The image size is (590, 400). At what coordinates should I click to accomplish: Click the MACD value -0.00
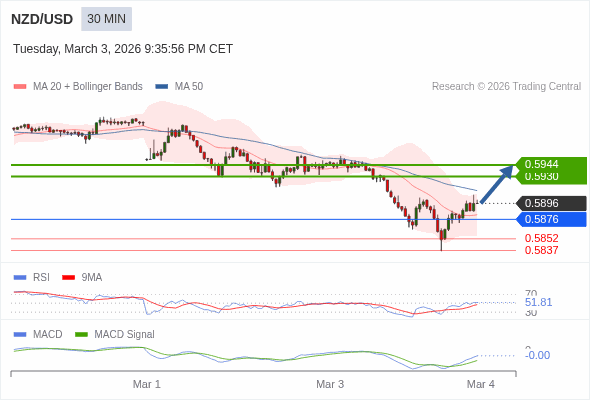coord(538,355)
